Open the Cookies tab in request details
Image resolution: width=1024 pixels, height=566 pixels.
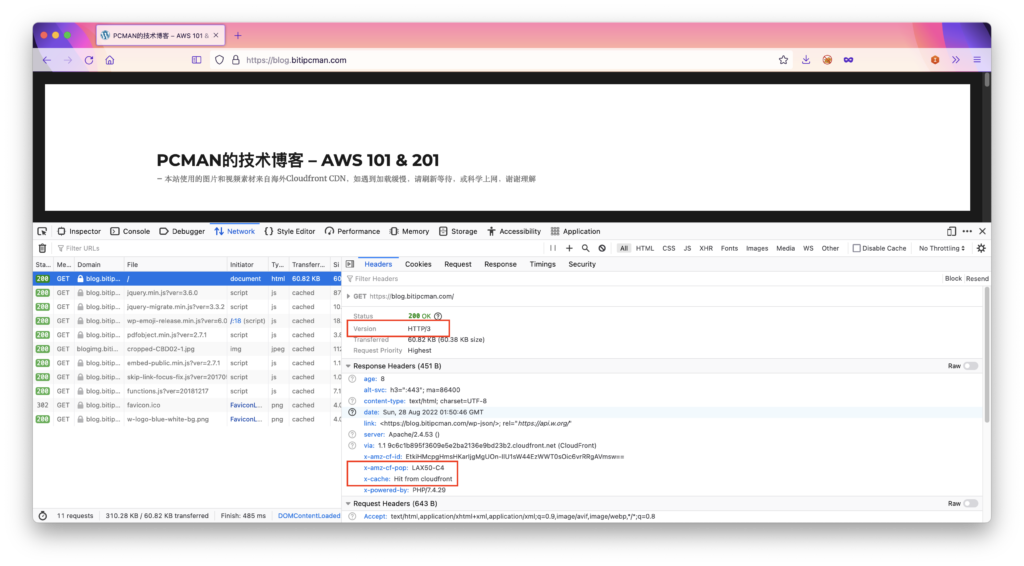pyautogui.click(x=418, y=264)
